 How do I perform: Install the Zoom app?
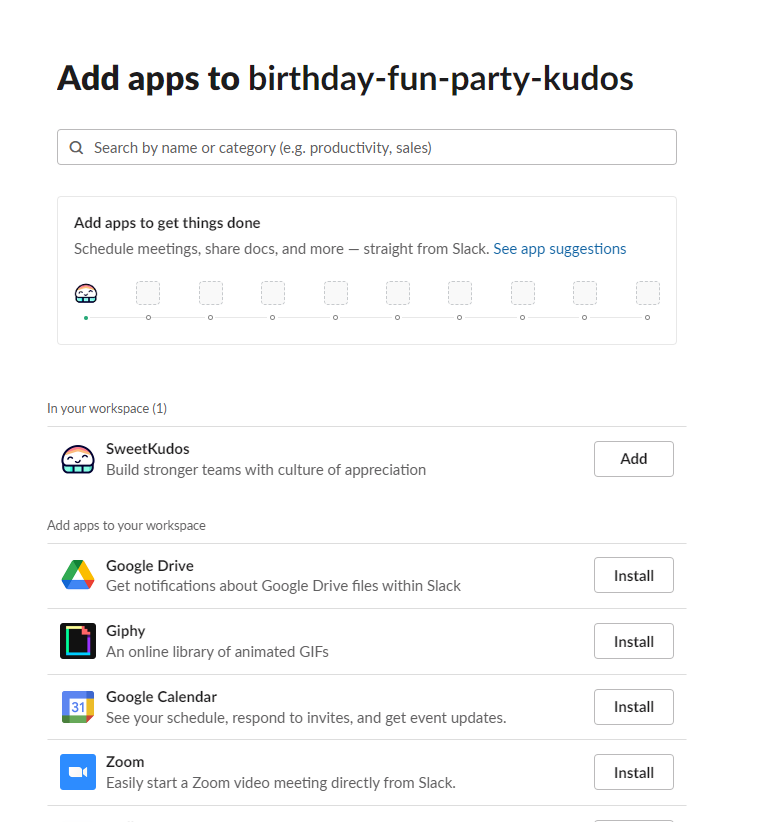[633, 772]
